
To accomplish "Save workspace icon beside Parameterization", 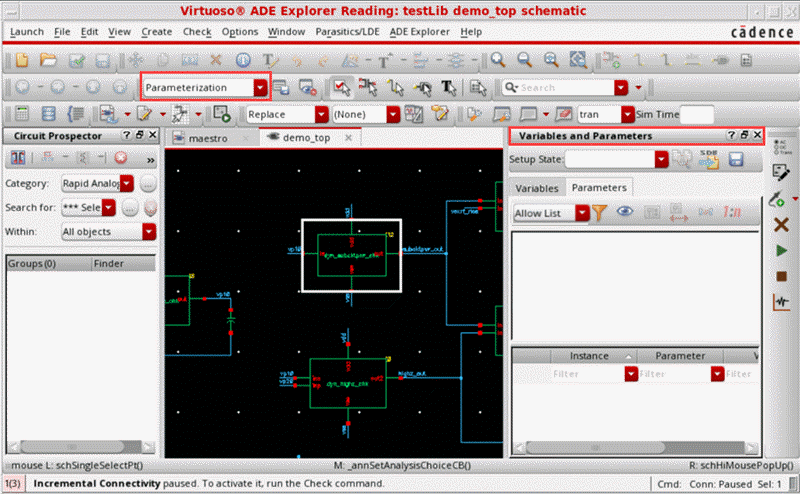I will coord(281,88).
